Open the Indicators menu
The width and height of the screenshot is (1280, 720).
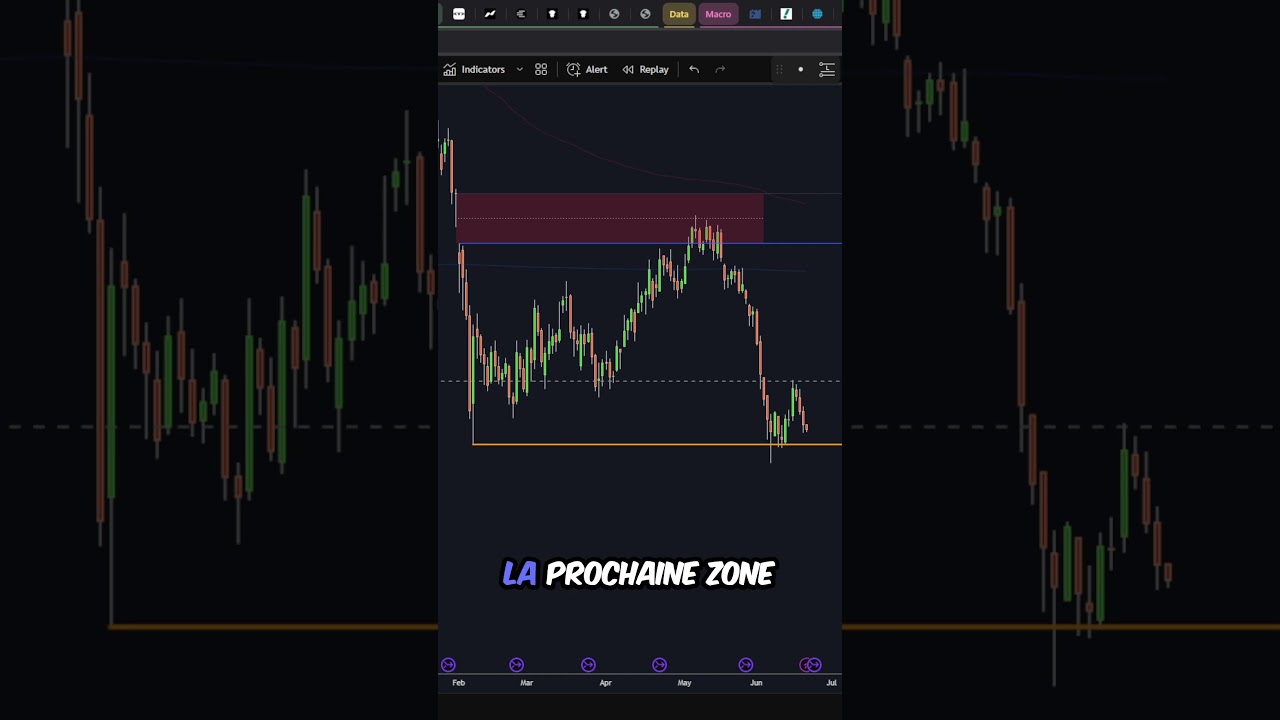[x=474, y=69]
